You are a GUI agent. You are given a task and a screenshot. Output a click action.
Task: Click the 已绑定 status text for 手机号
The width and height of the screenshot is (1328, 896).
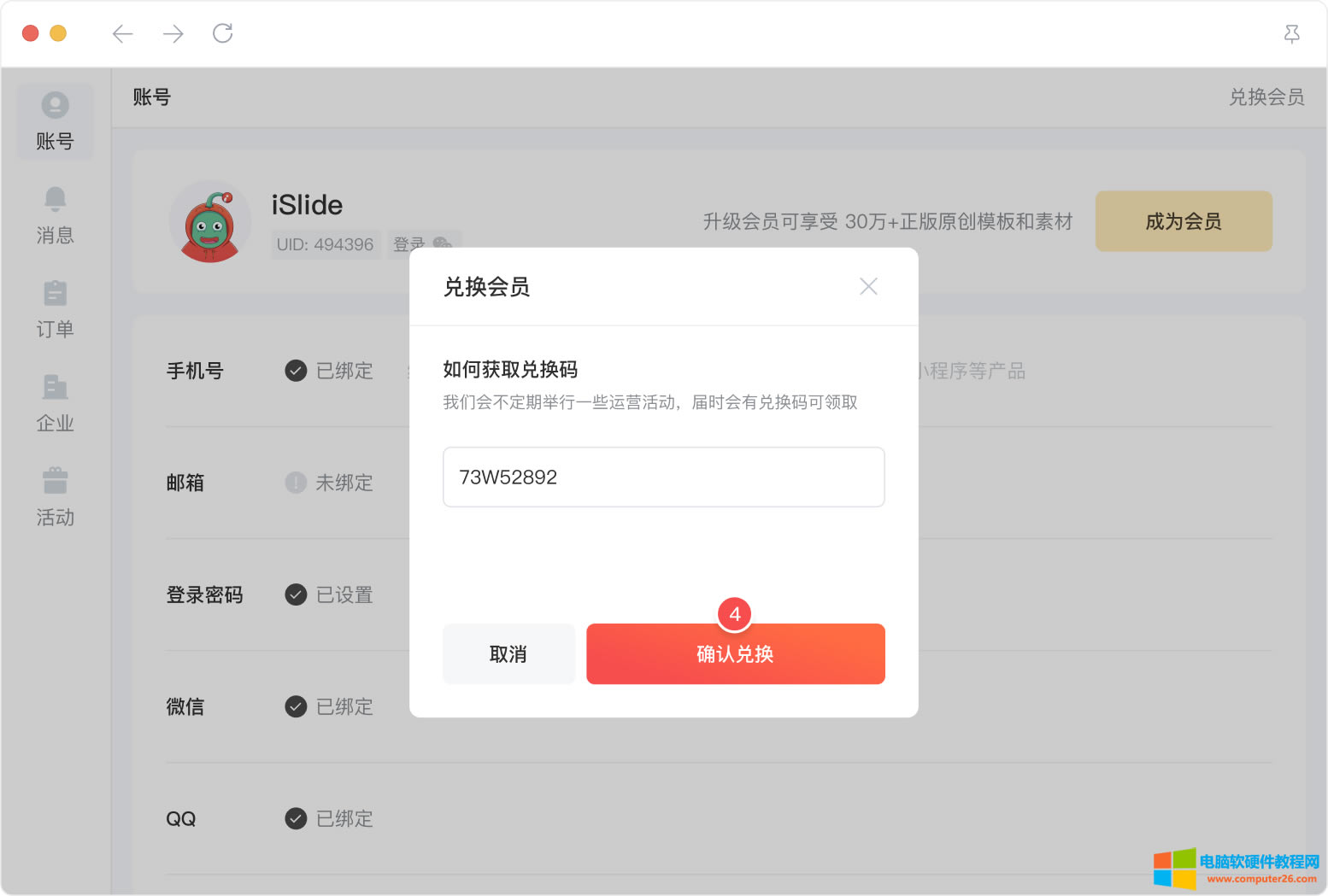344,371
